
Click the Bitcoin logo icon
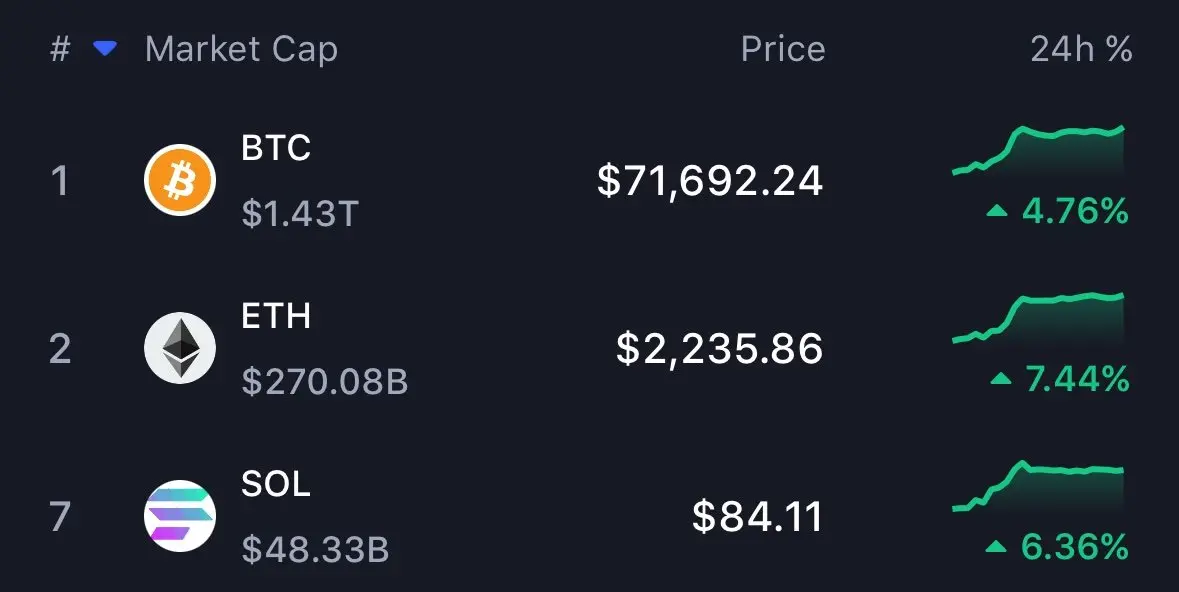tap(180, 180)
